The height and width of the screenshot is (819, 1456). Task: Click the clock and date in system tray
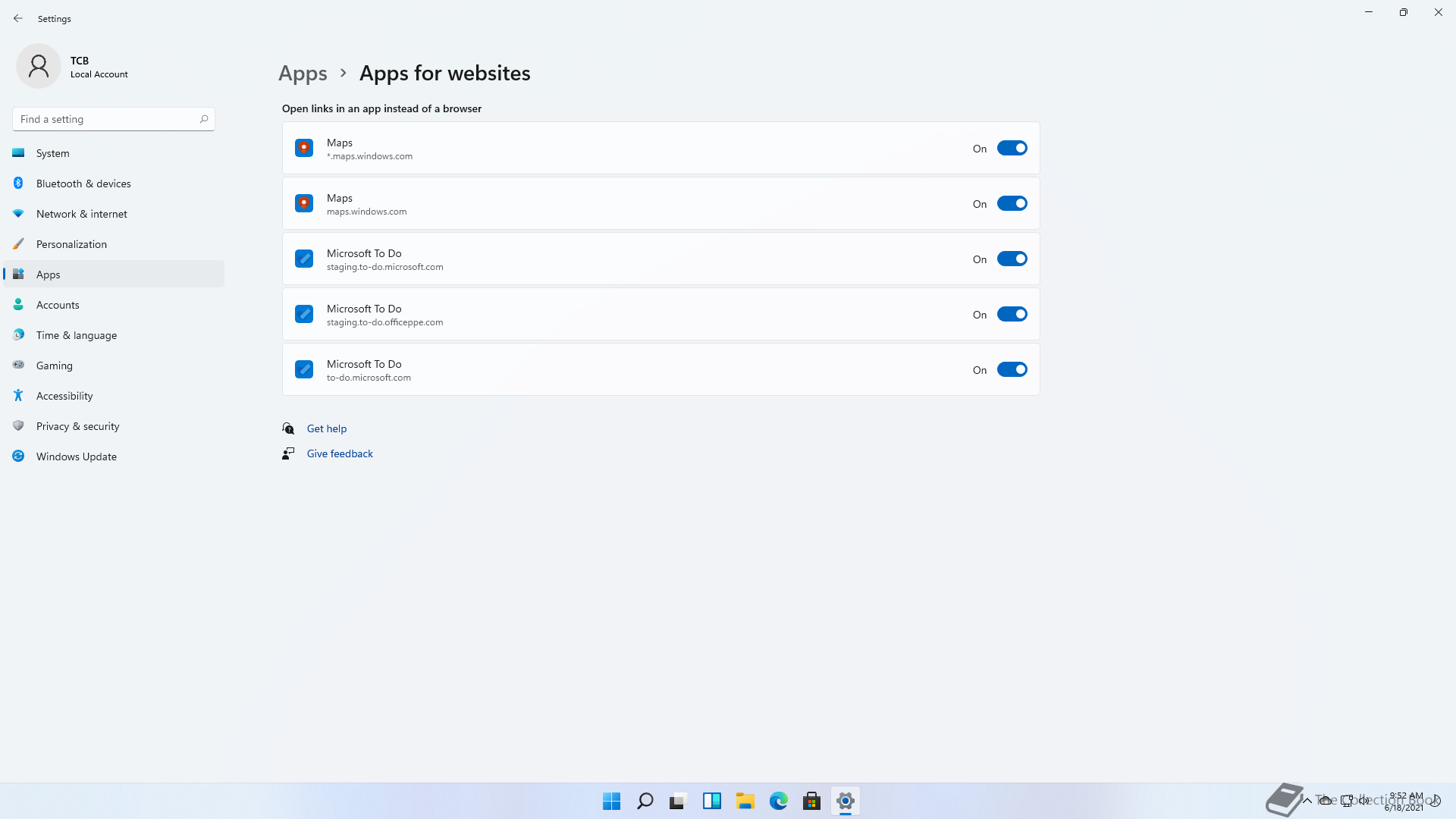point(1405,802)
